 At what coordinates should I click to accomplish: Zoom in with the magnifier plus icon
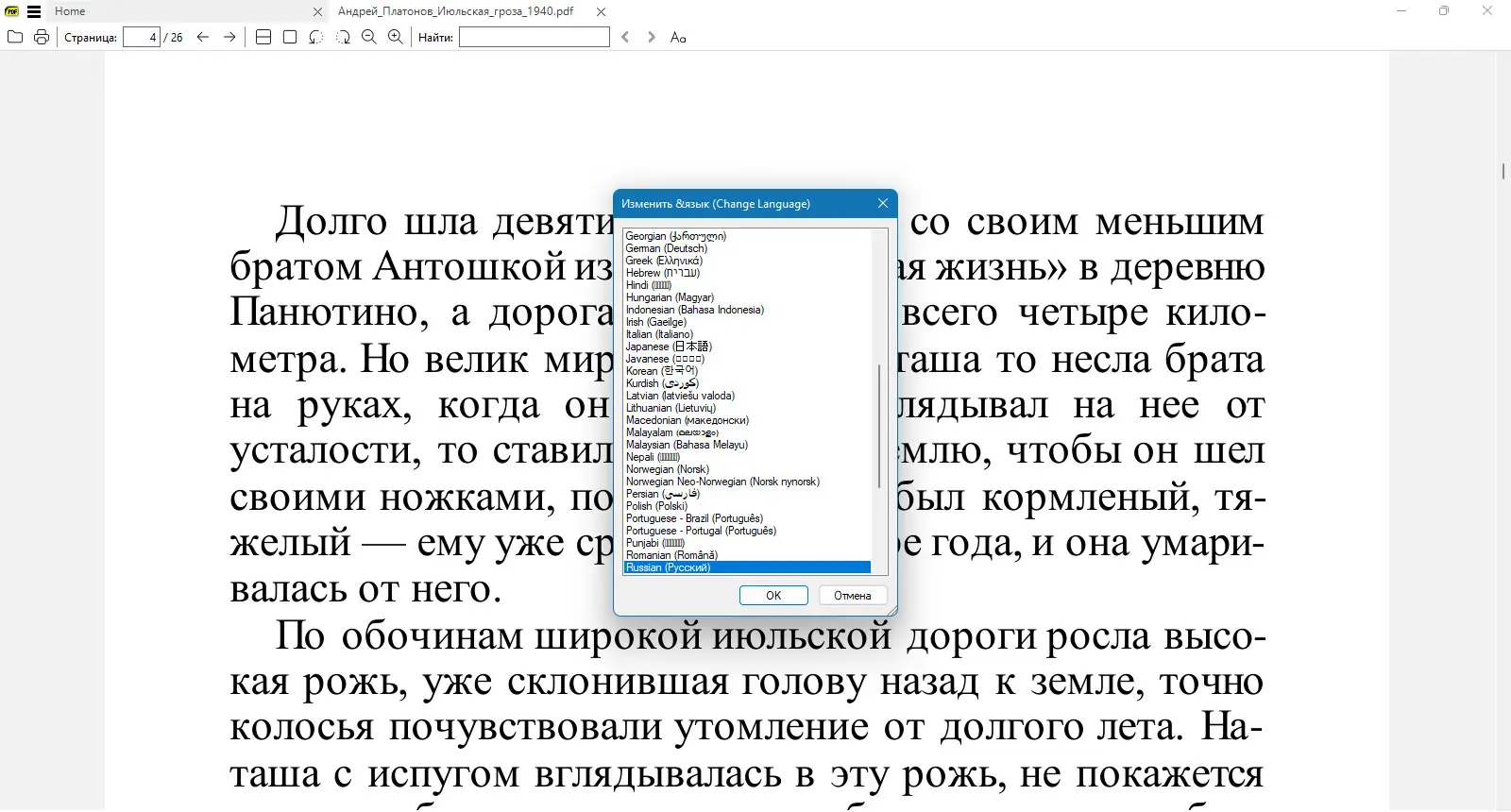click(396, 37)
